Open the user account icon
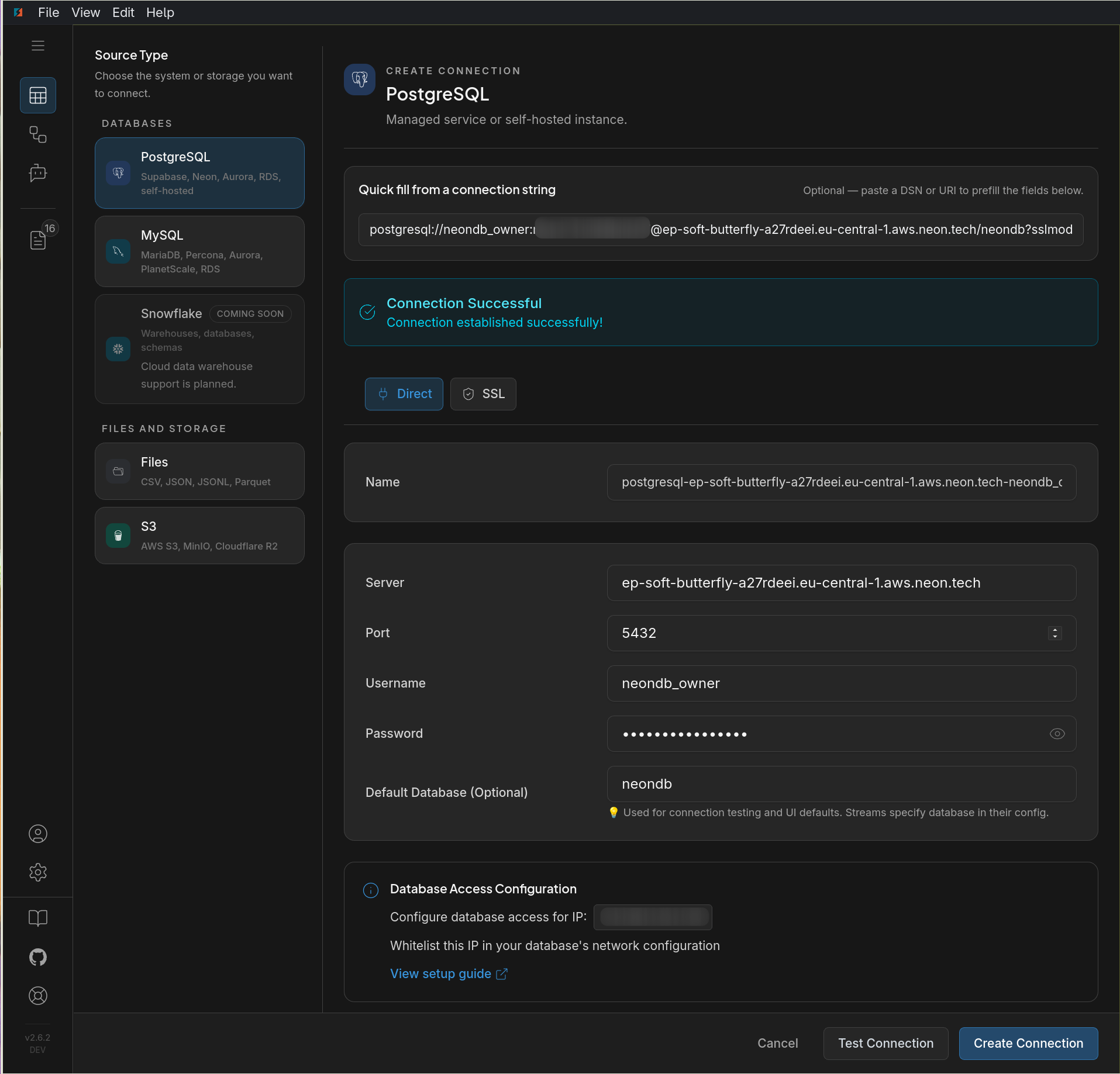The image size is (1120, 1074). tap(38, 834)
